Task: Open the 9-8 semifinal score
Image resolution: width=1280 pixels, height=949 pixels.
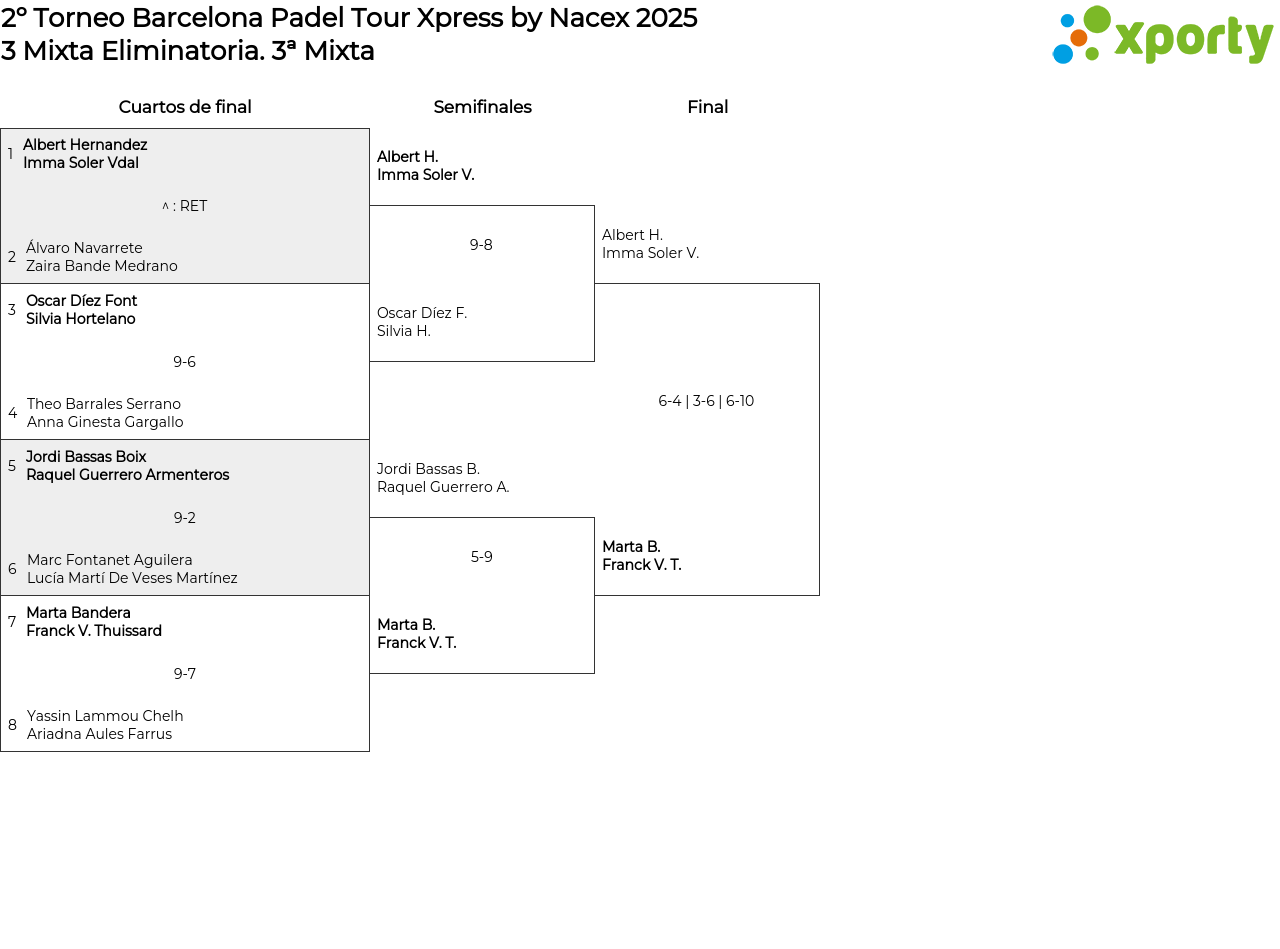Action: click(481, 245)
